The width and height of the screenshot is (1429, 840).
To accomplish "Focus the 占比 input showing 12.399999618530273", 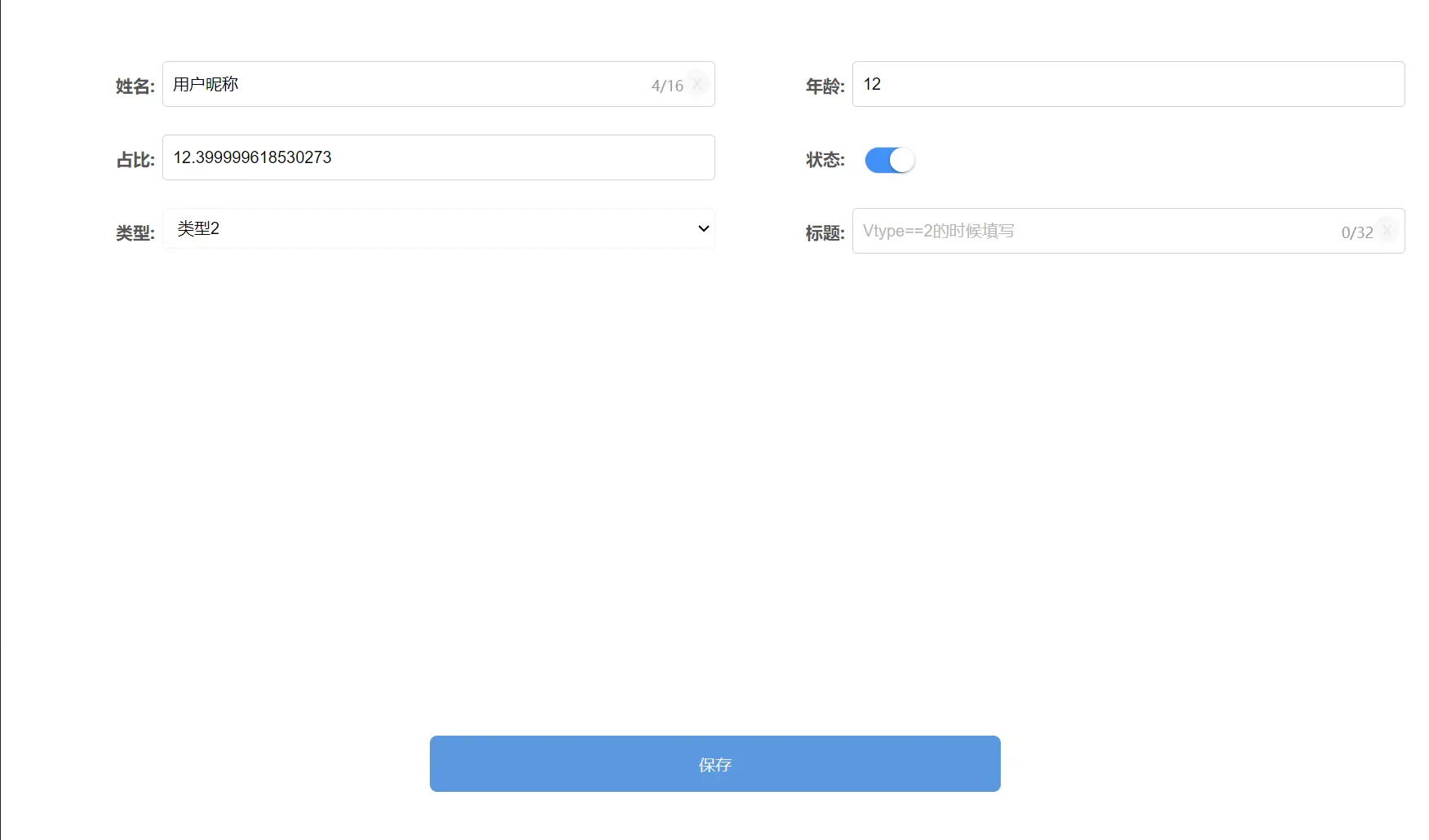I will click(439, 157).
